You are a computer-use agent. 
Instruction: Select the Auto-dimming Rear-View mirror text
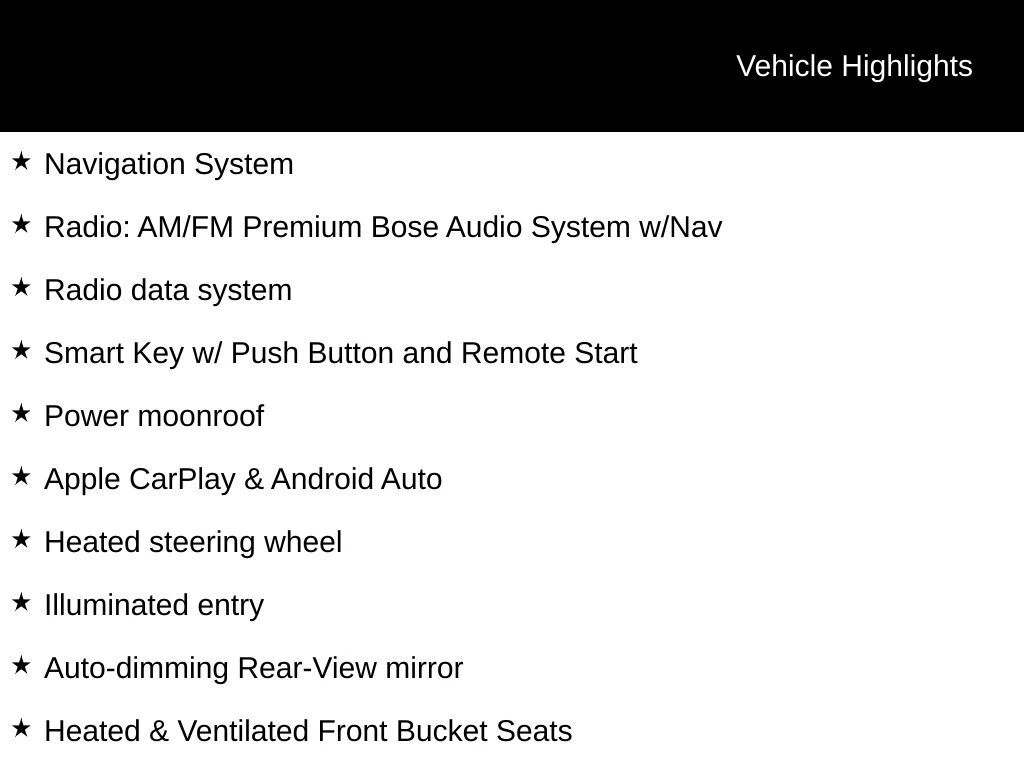point(253,668)
